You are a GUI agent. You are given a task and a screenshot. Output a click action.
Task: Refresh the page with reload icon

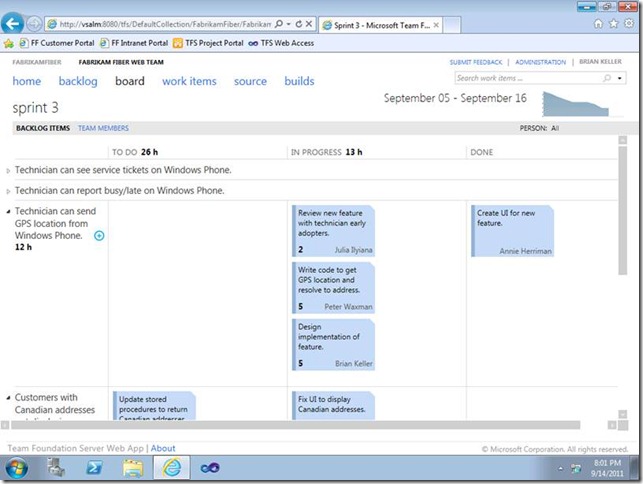tap(306, 22)
